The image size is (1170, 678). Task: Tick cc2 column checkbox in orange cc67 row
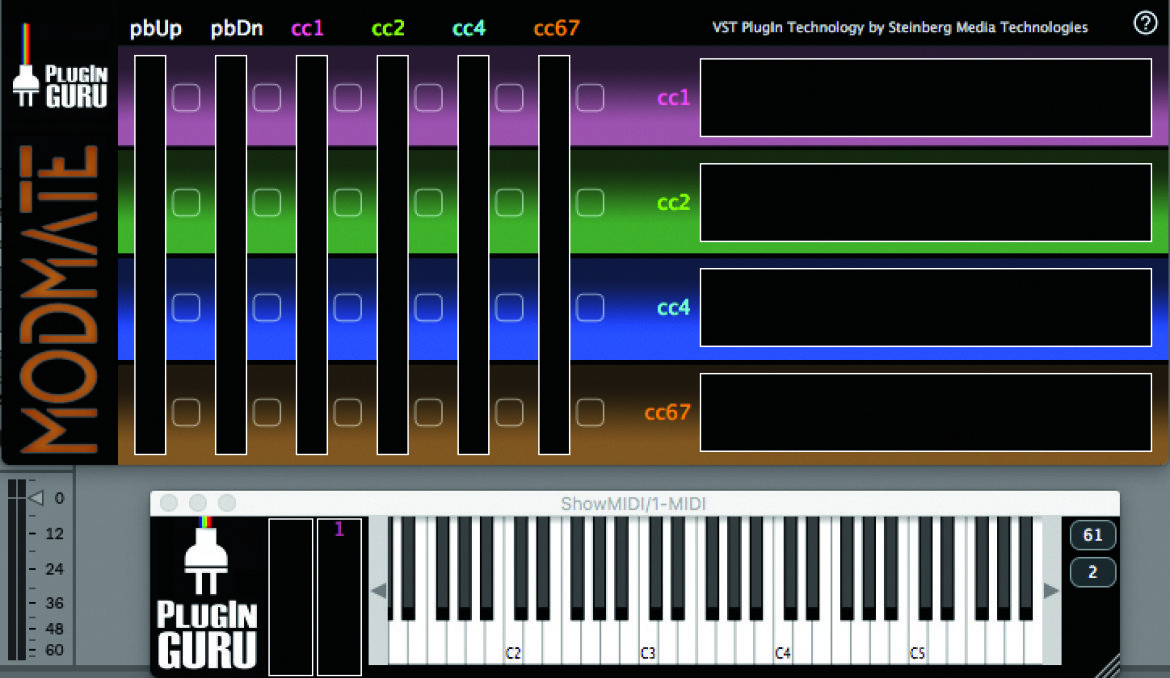click(428, 412)
